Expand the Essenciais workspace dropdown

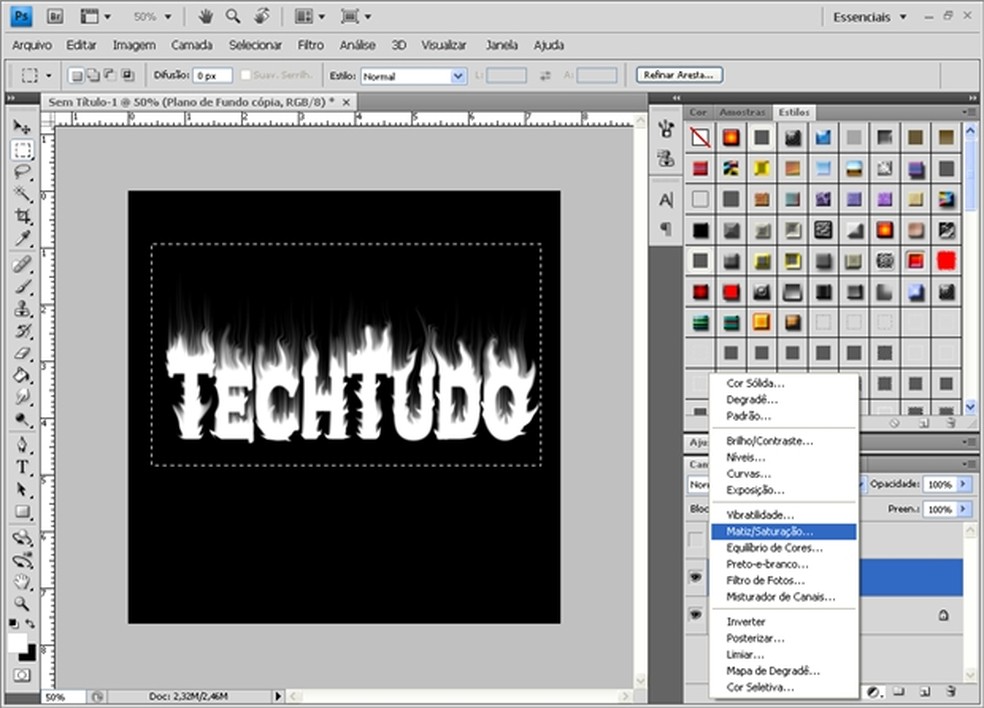tap(870, 17)
